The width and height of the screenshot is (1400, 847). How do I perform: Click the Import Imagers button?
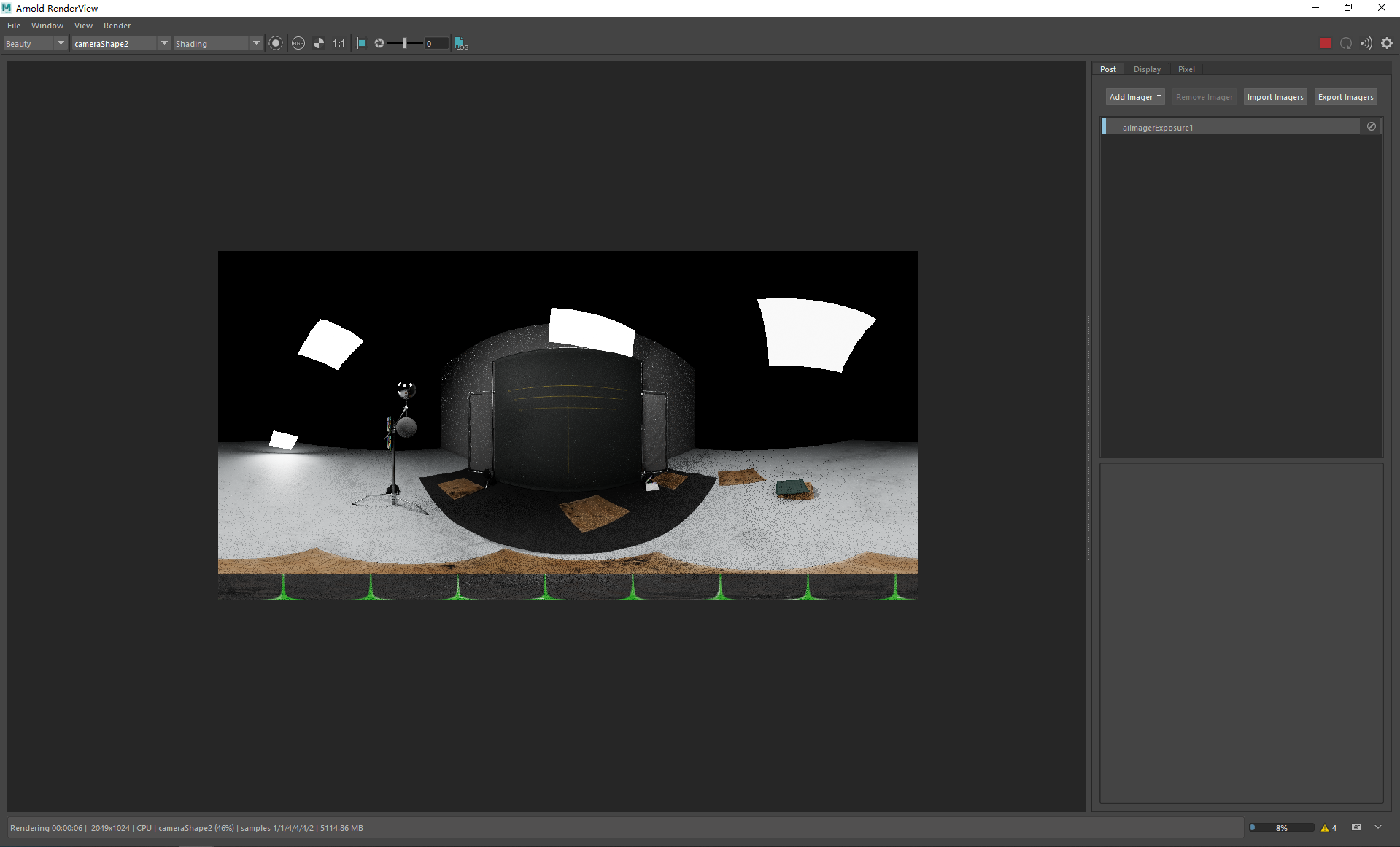pos(1275,97)
